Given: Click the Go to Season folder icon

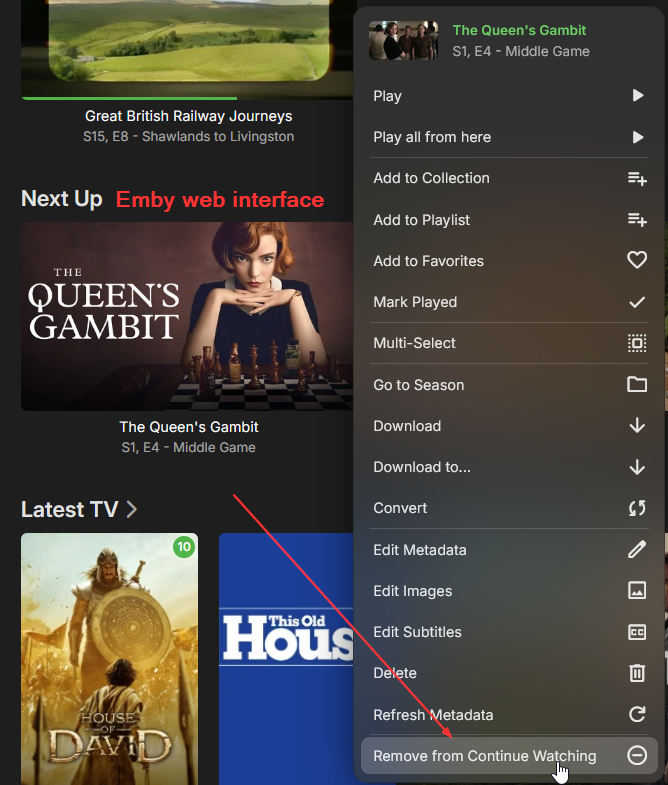Looking at the screenshot, I should click(637, 384).
